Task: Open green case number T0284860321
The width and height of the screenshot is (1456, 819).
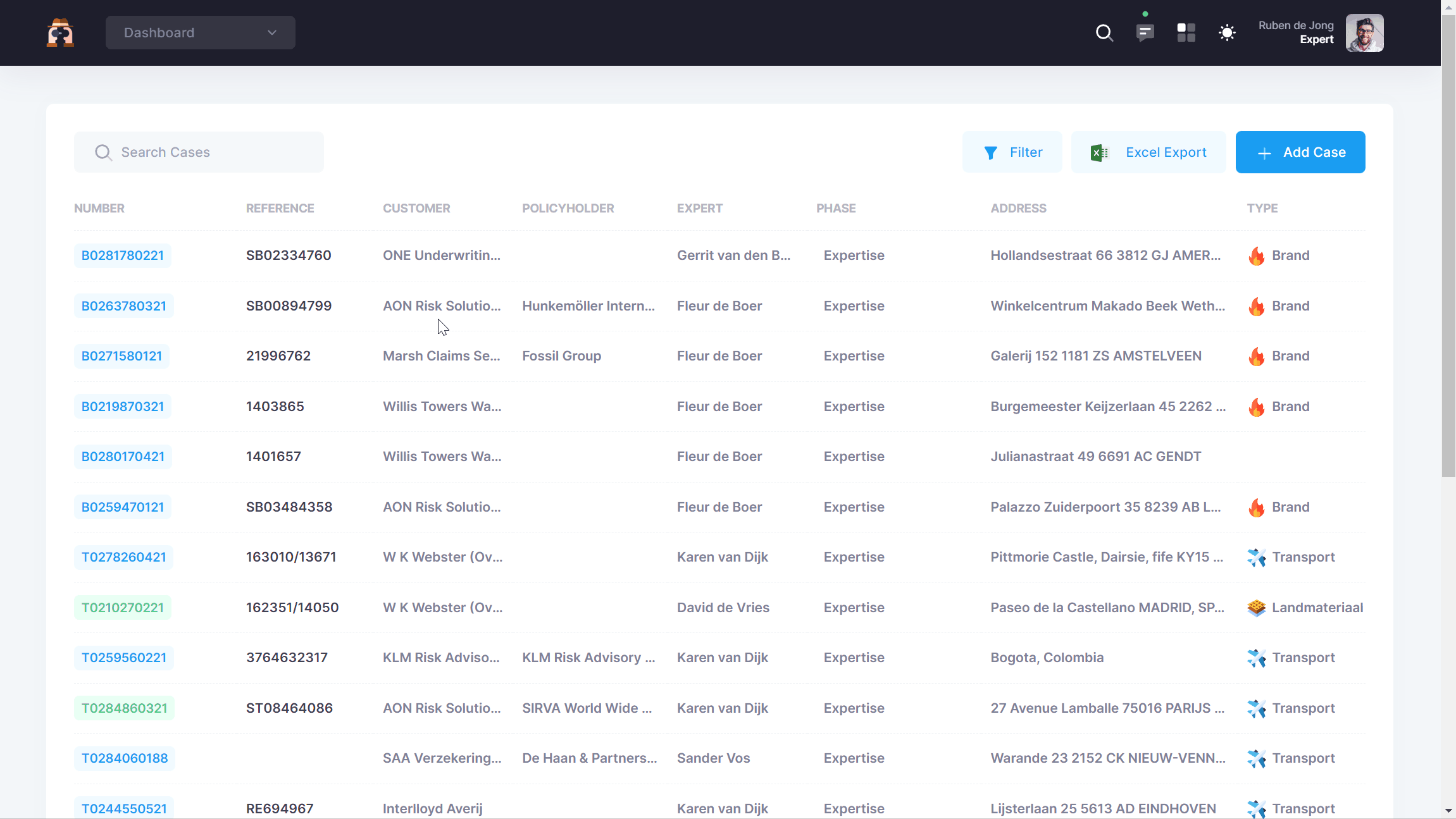Action: tap(125, 708)
